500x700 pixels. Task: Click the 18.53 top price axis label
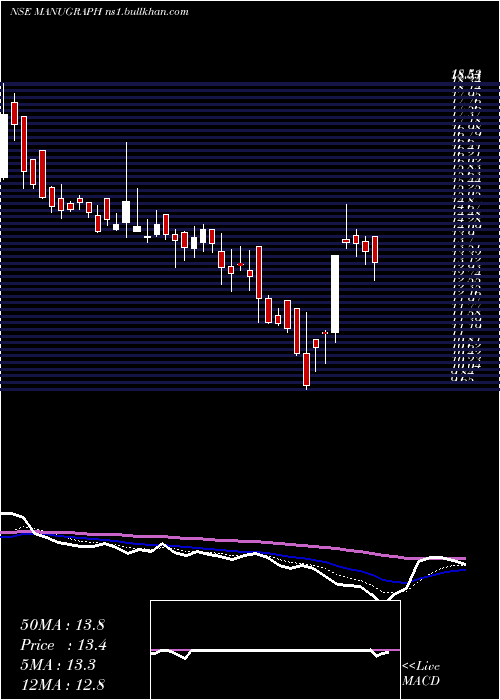[466, 75]
